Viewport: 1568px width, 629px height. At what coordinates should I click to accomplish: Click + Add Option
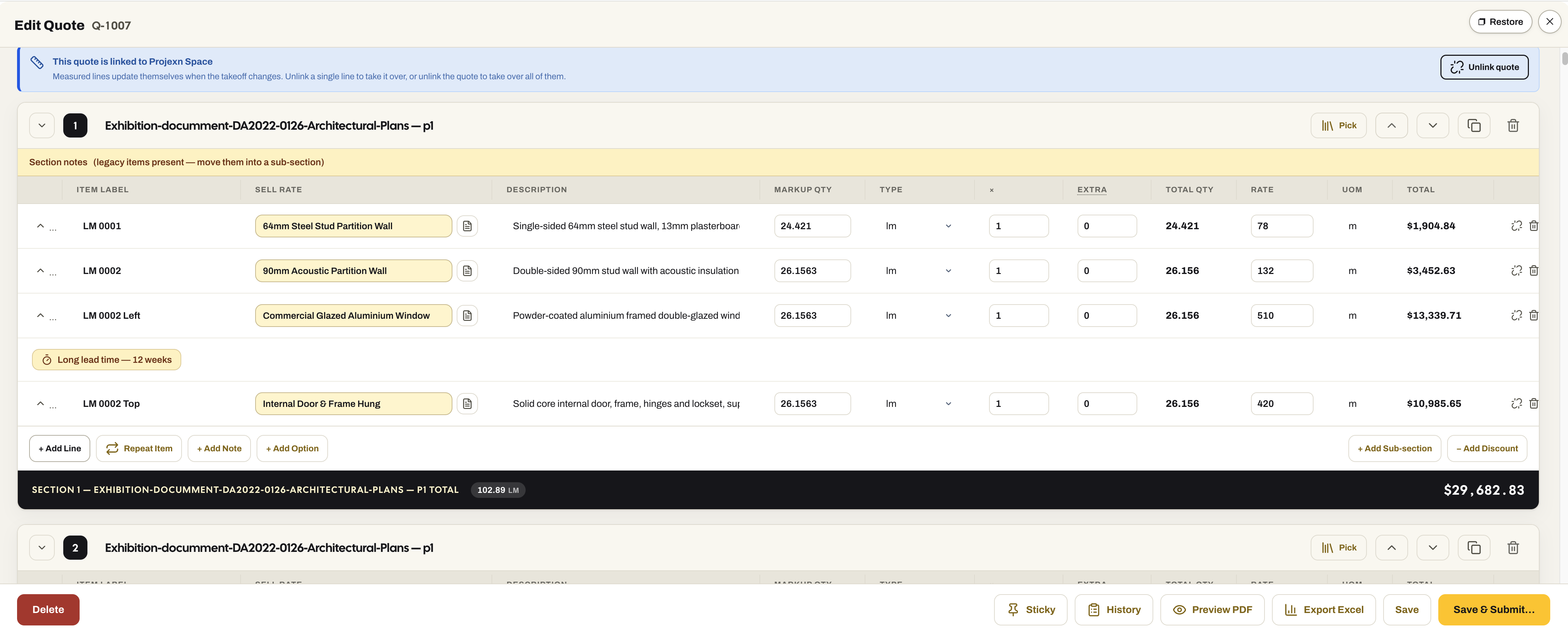(x=292, y=448)
